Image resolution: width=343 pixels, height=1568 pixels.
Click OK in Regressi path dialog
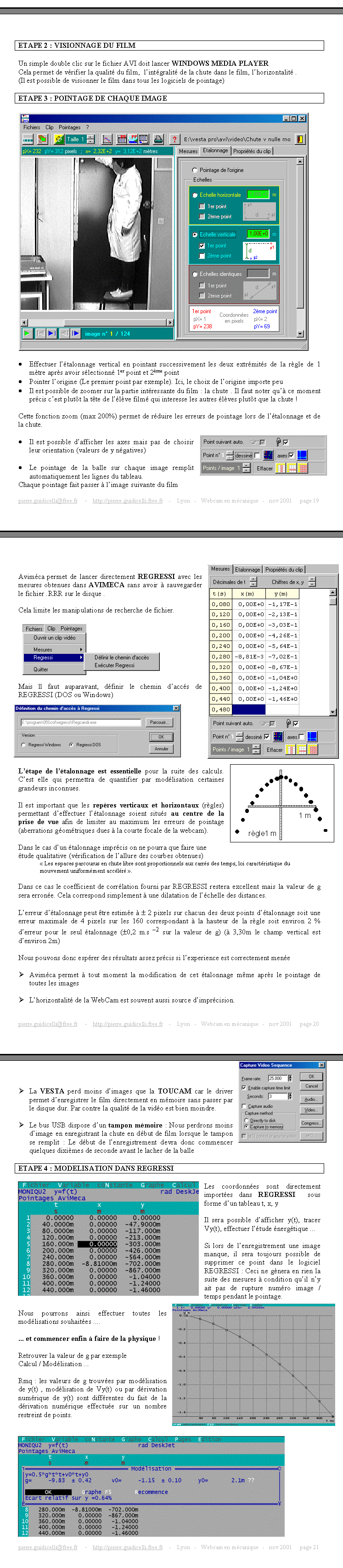coord(161,737)
